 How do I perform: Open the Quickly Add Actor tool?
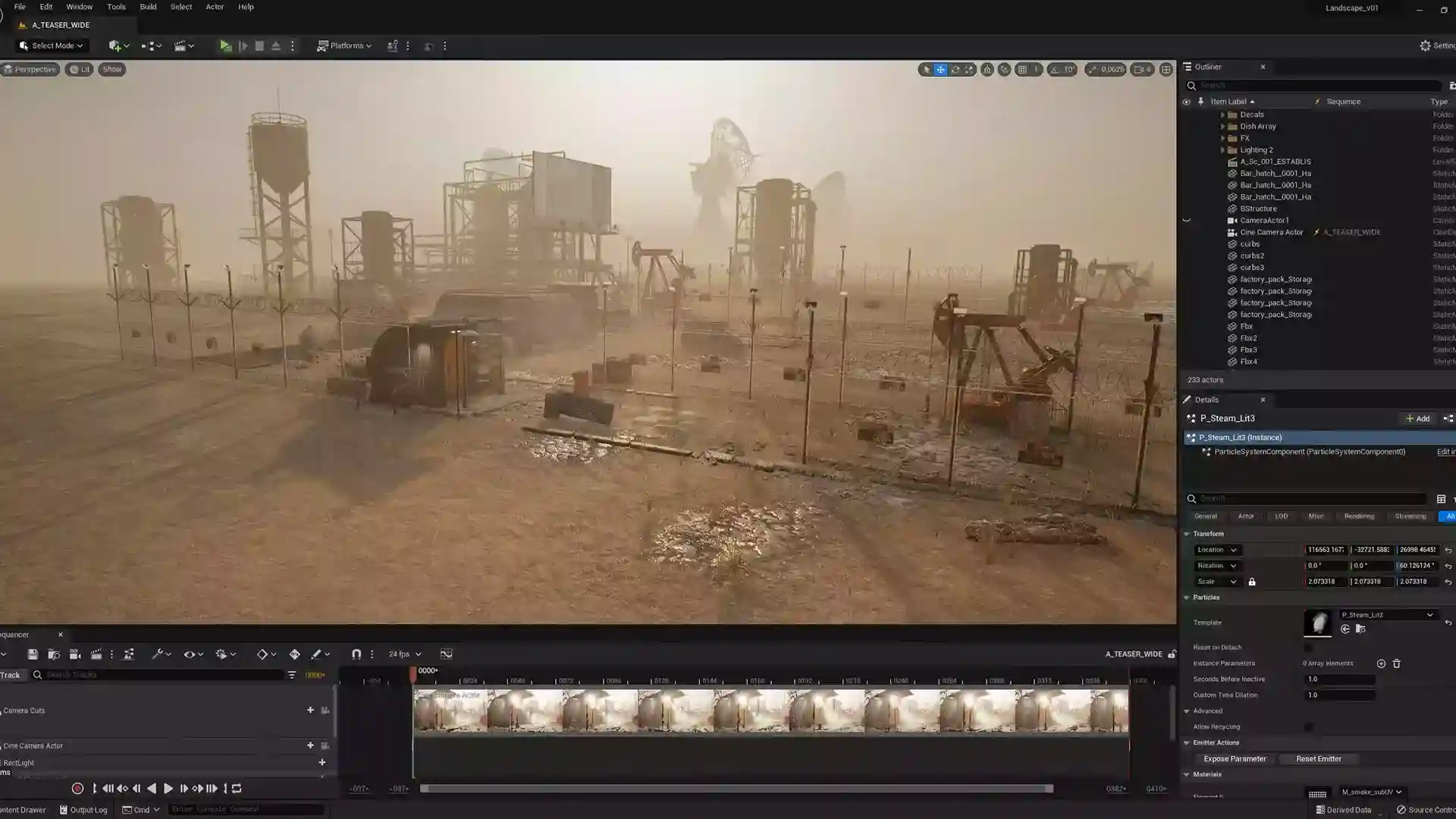point(115,45)
